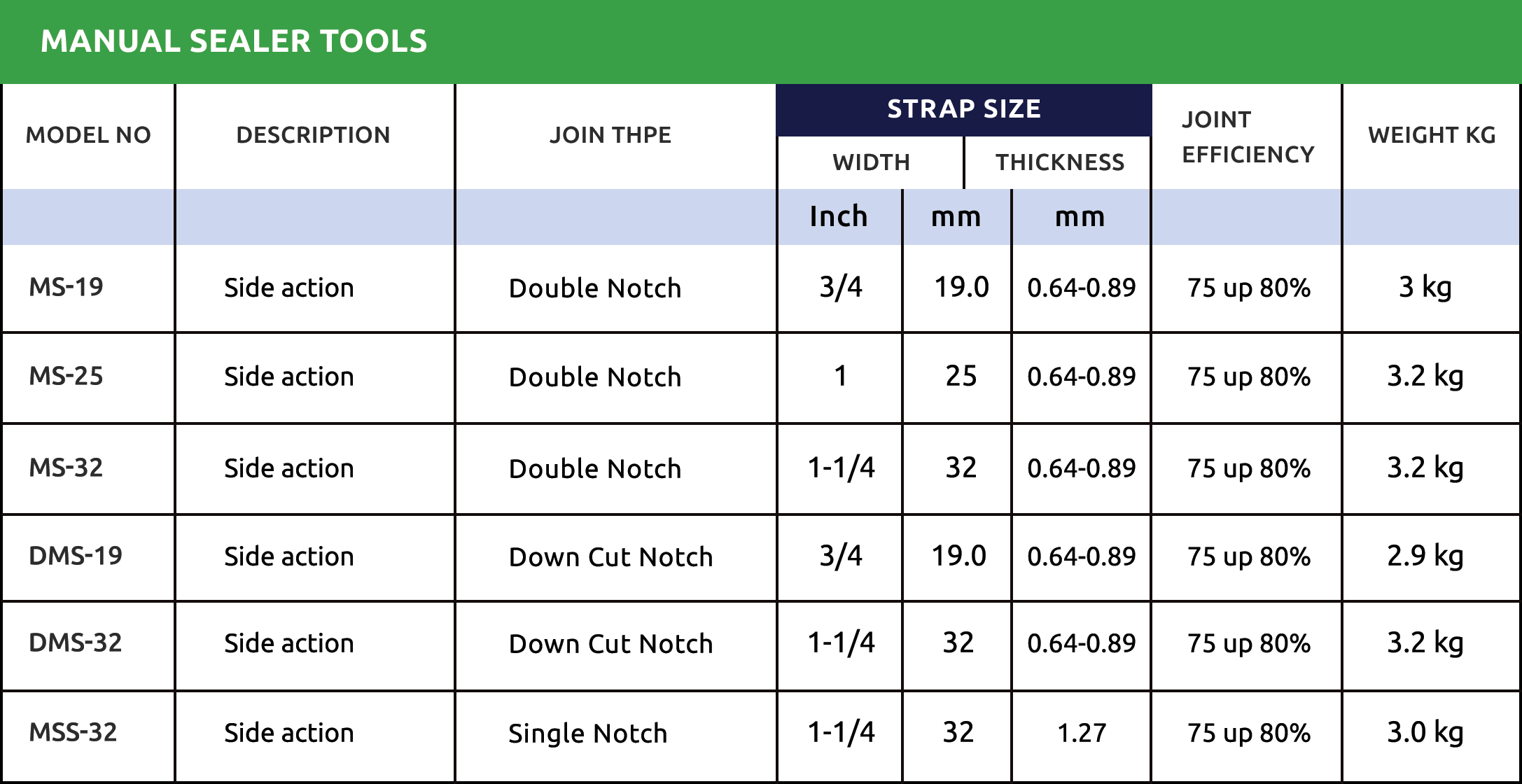Click the DESCRIPTION column header
1522x784 pixels.
pos(313,135)
